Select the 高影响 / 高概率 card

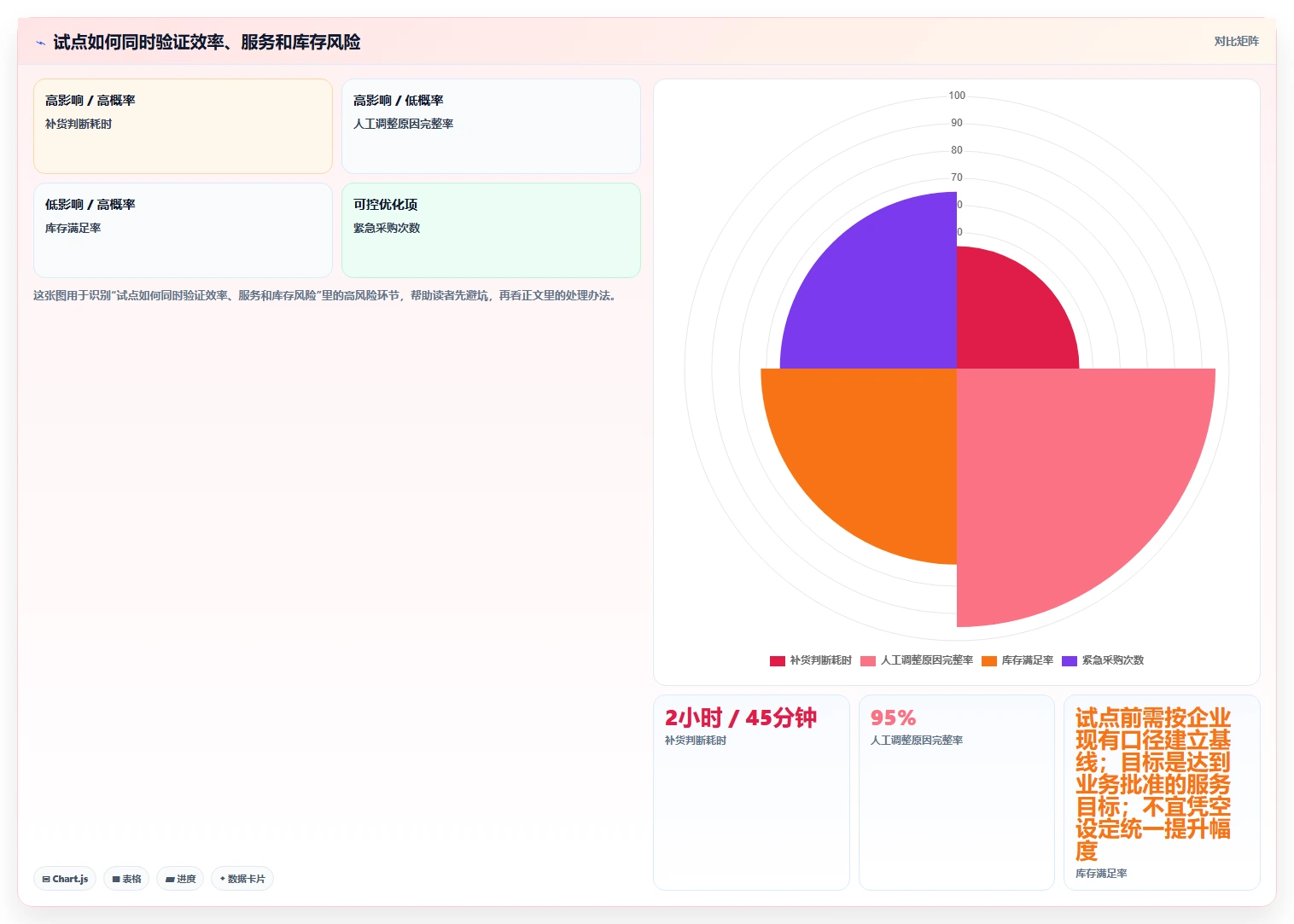[x=183, y=126]
